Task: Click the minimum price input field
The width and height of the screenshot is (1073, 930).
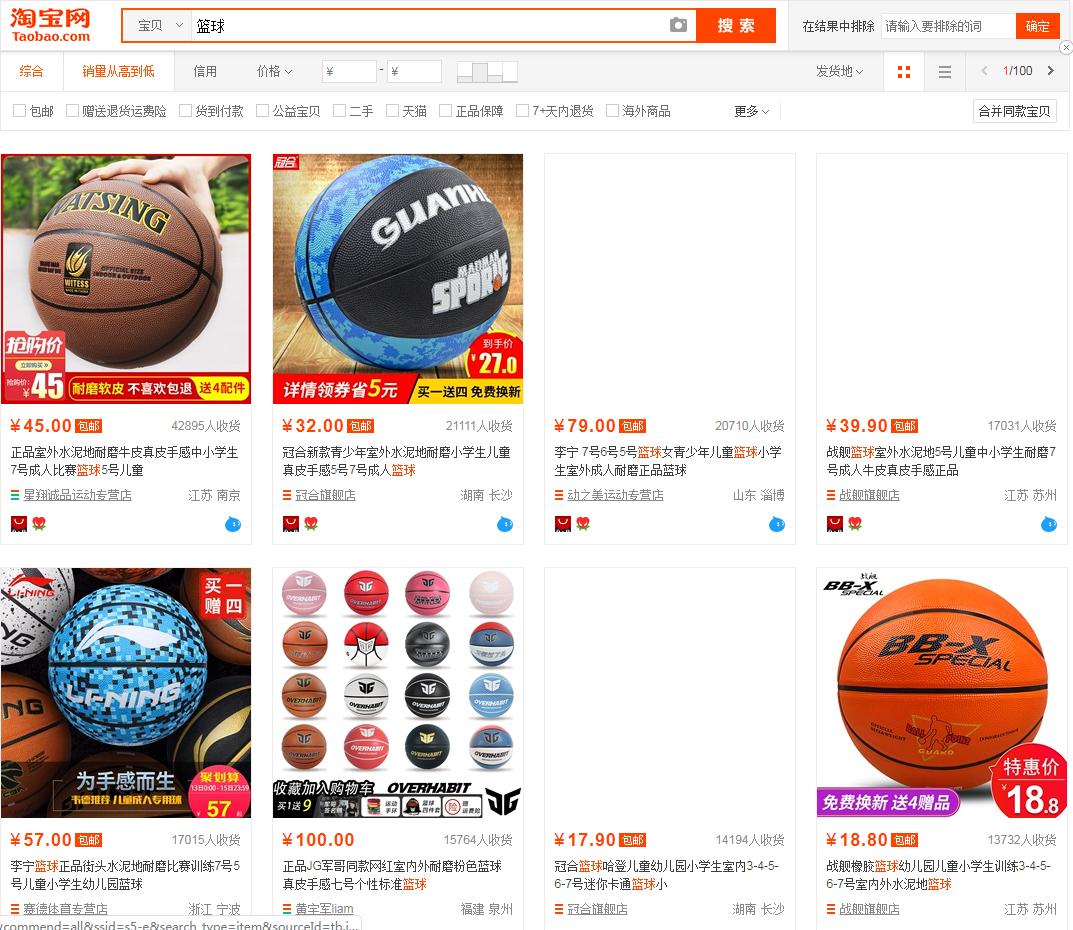Action: [x=349, y=71]
